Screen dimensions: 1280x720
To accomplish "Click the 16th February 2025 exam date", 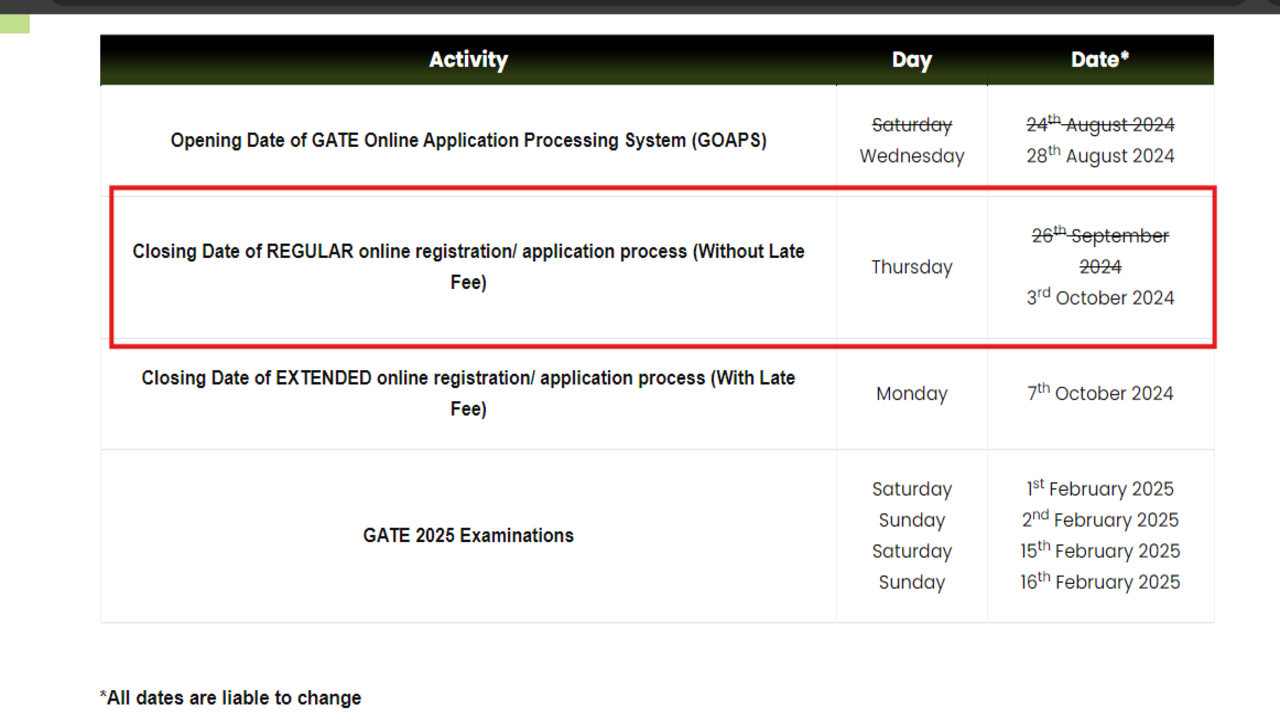I will [x=1100, y=582].
